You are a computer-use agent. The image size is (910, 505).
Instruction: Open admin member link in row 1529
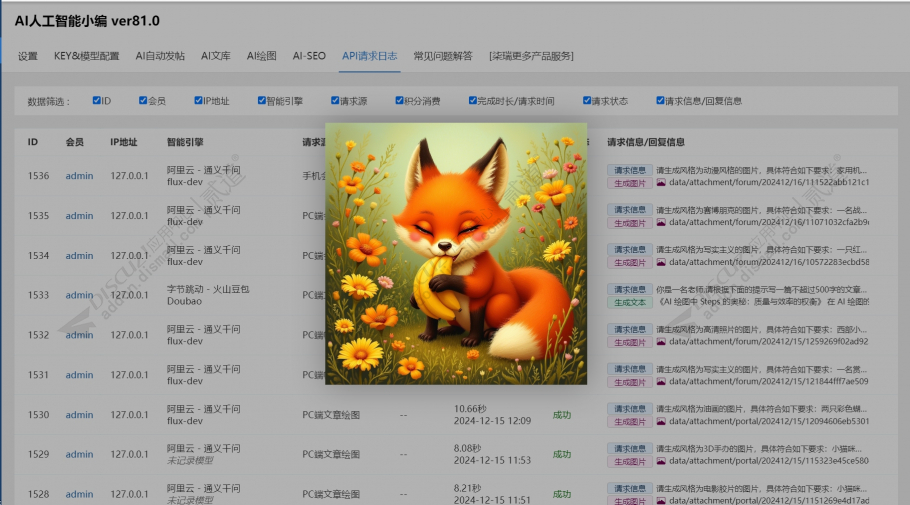[x=80, y=454]
